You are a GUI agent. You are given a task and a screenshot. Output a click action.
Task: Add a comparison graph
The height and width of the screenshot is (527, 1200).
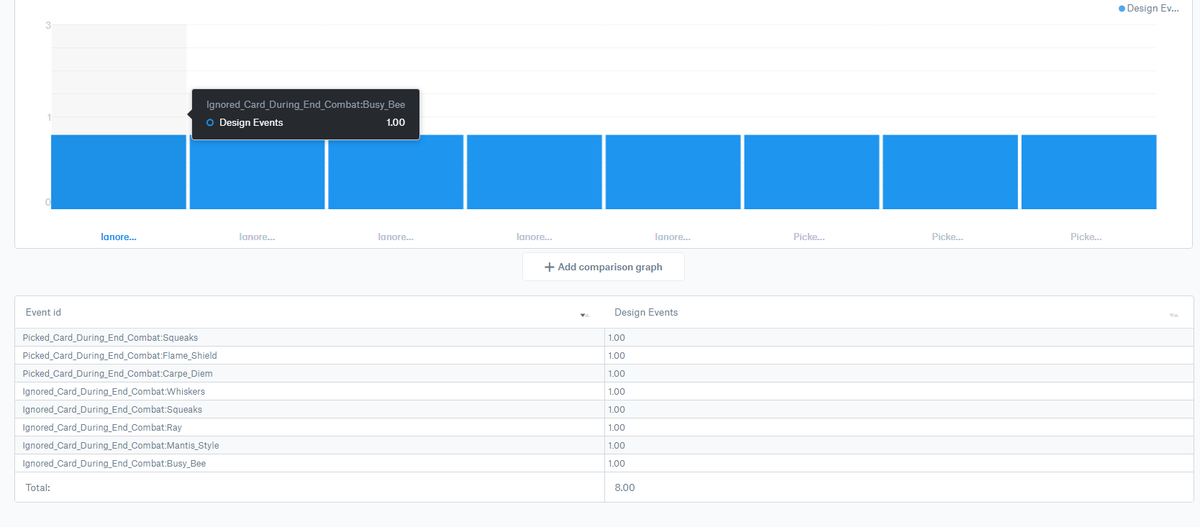coord(603,267)
